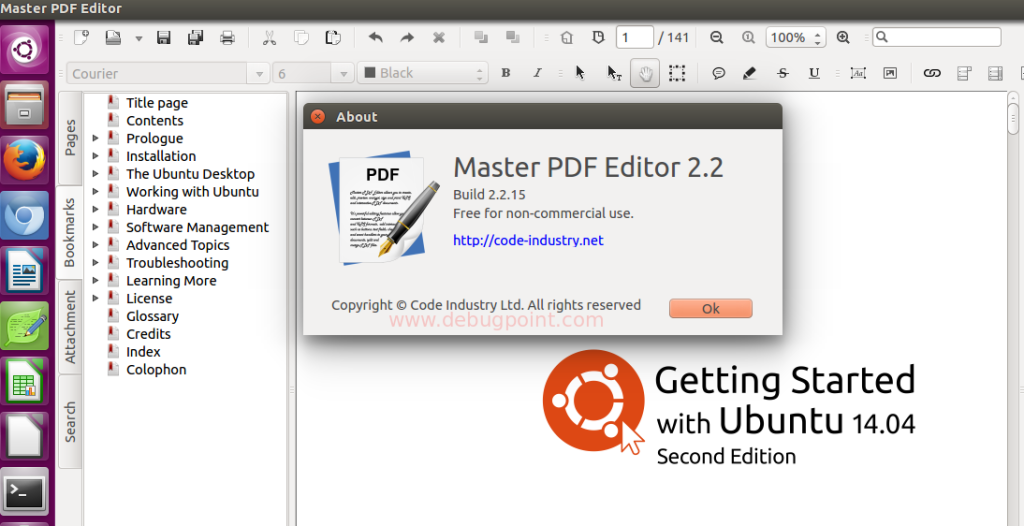Viewport: 1024px width, 526px height.
Task: Click the Insert link icon
Action: click(x=932, y=73)
